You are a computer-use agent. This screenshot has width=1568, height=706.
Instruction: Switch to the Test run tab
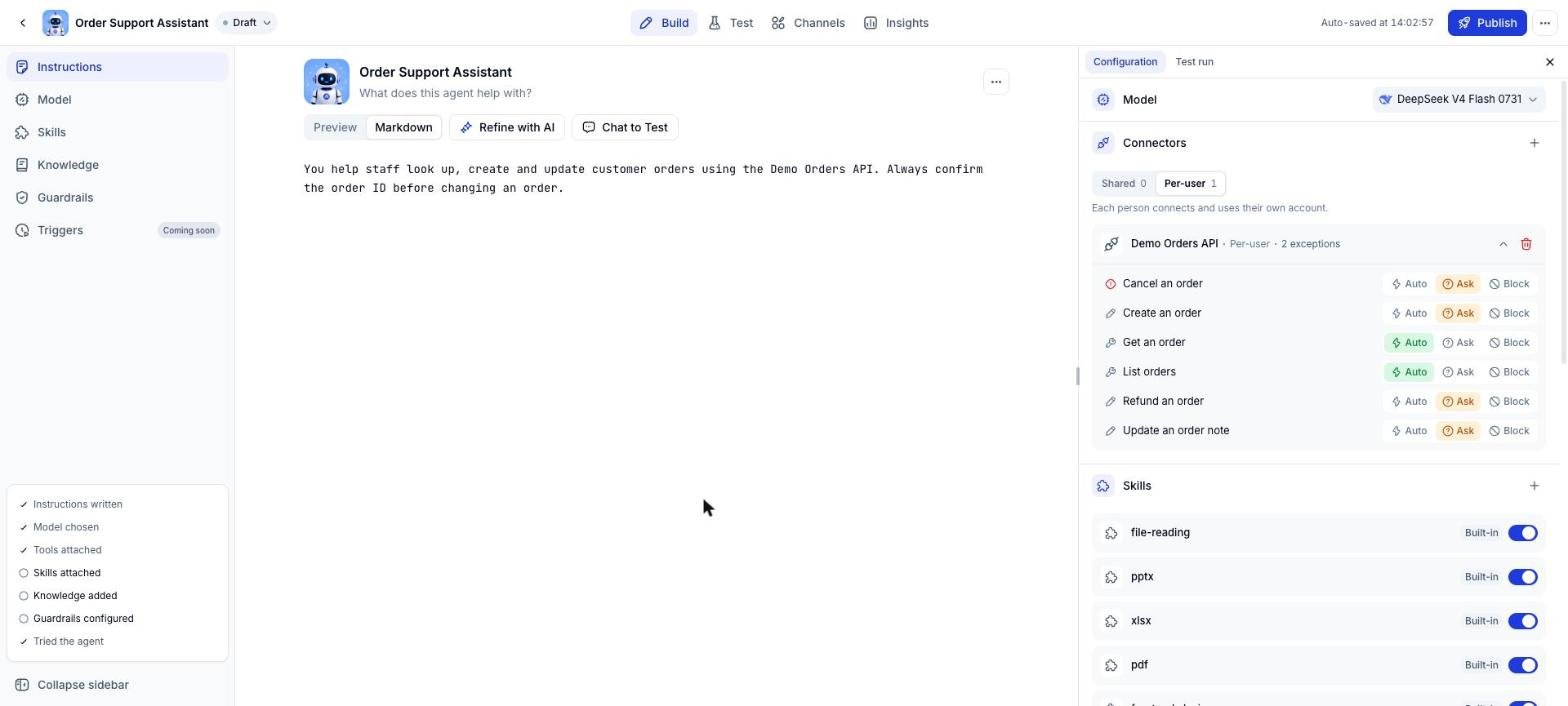tap(1194, 62)
